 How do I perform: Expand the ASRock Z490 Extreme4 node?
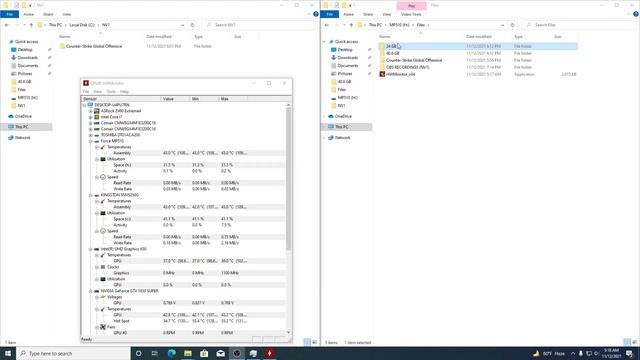pos(91,111)
